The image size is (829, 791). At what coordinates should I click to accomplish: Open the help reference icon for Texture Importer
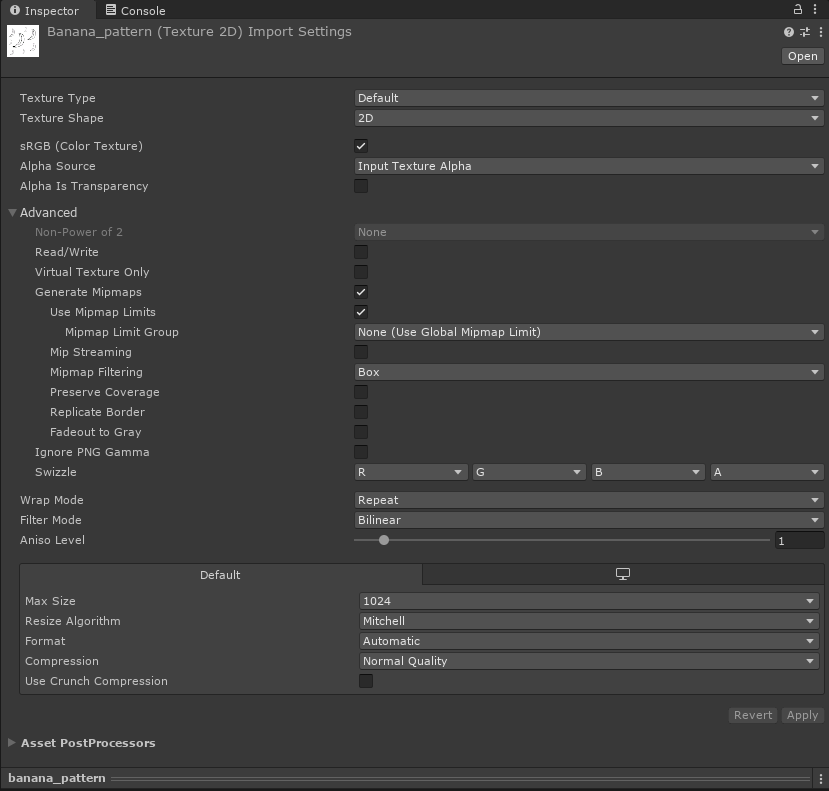pyautogui.click(x=789, y=32)
